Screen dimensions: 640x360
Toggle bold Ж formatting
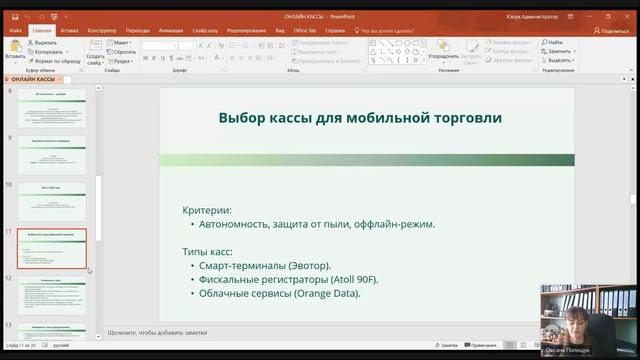pos(145,58)
